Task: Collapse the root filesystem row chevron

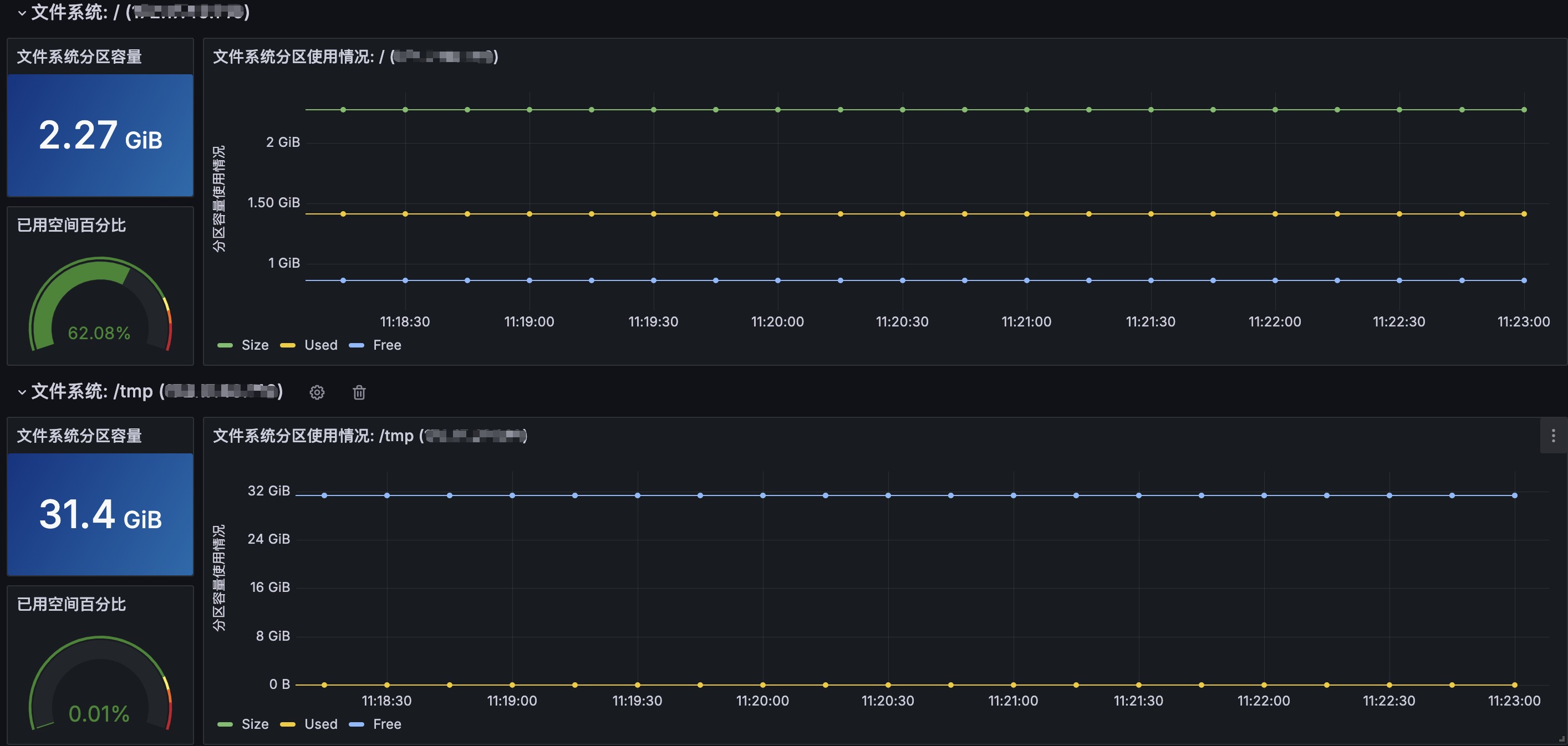Action: click(x=22, y=13)
